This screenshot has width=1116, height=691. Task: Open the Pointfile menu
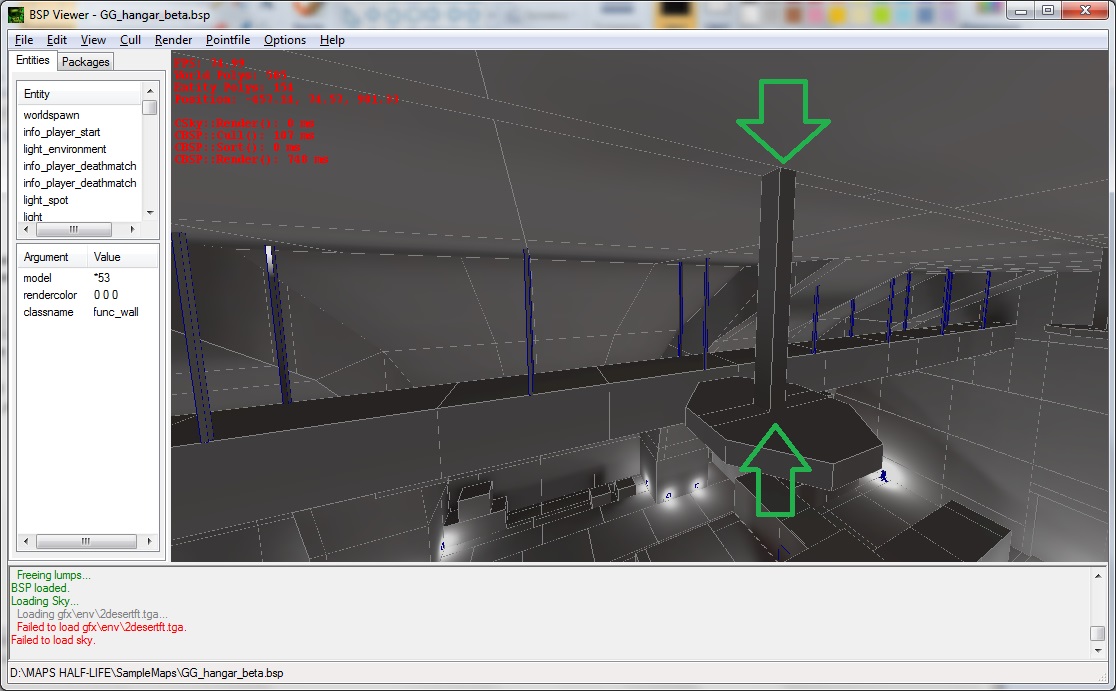[229, 40]
